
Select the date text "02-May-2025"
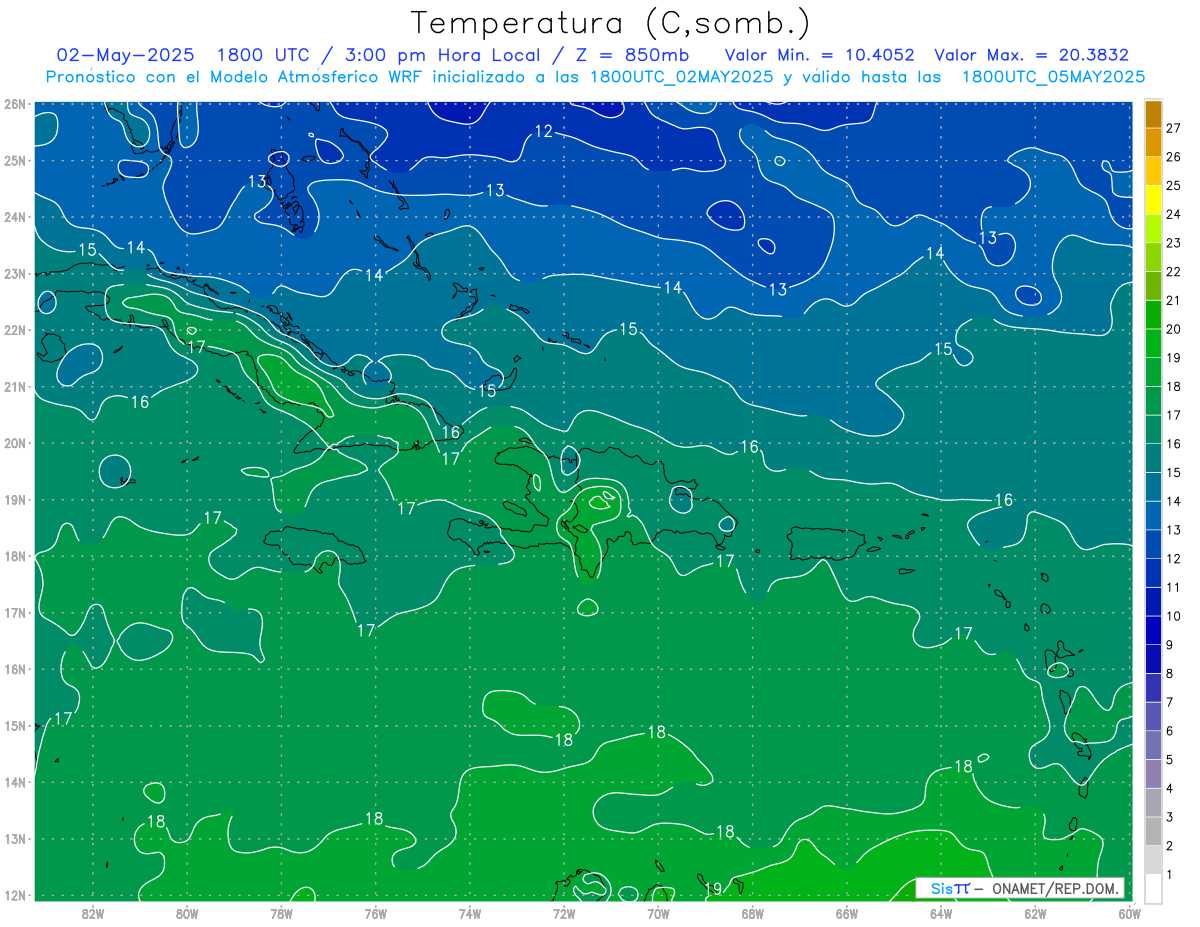pyautogui.click(x=125, y=55)
